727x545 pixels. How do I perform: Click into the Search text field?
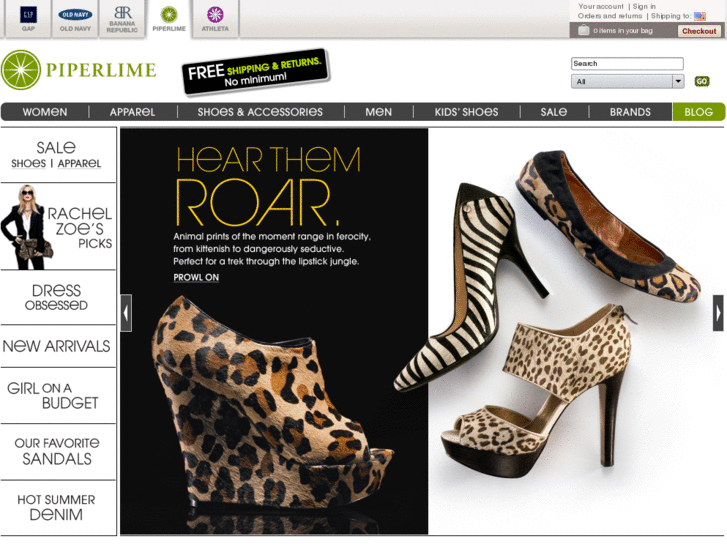tap(627, 64)
